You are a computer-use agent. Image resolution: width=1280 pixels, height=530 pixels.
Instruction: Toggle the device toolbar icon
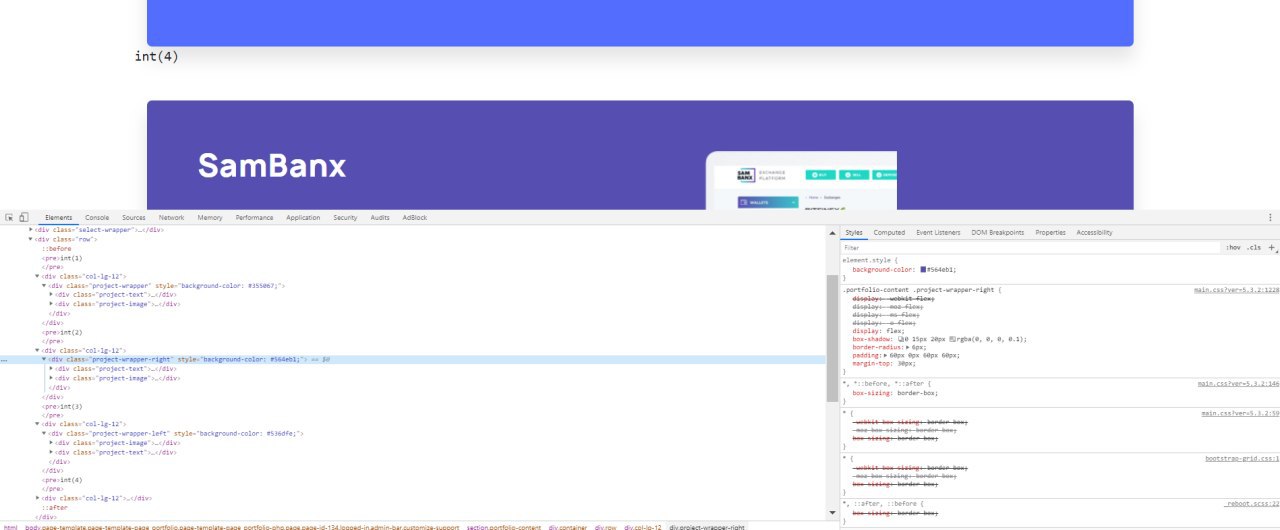point(23,217)
